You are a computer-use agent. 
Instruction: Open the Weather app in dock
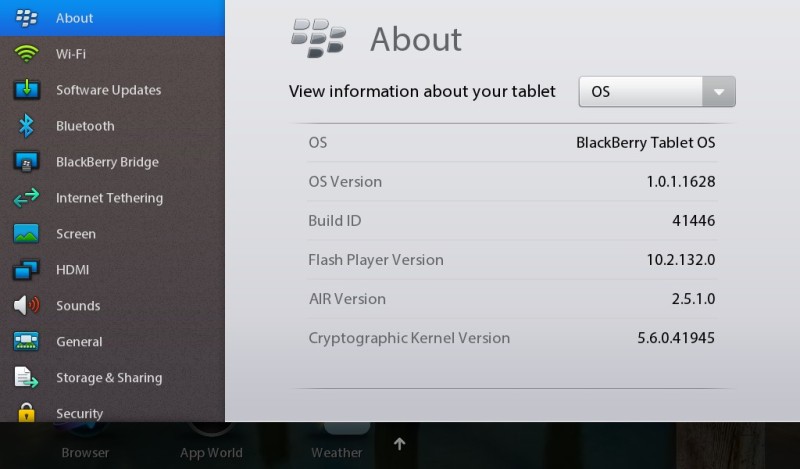coord(337,452)
